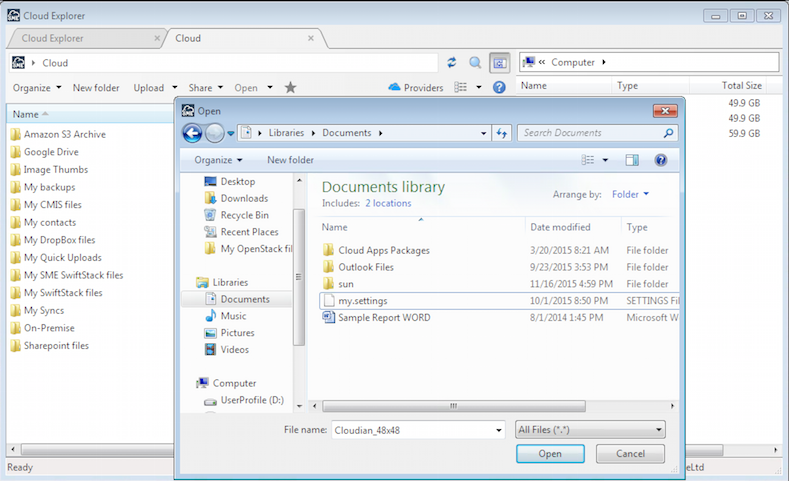Open the Arrange by Folder dropdown
This screenshot has width=789, height=481.
pyautogui.click(x=630, y=194)
